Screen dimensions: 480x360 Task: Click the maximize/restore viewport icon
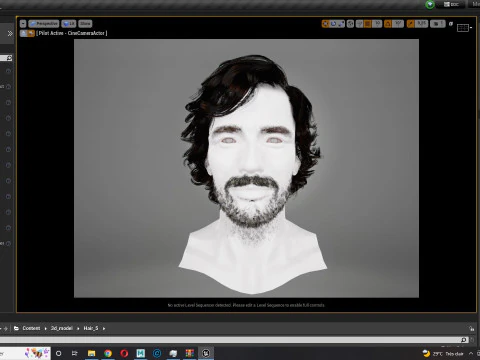click(x=451, y=24)
